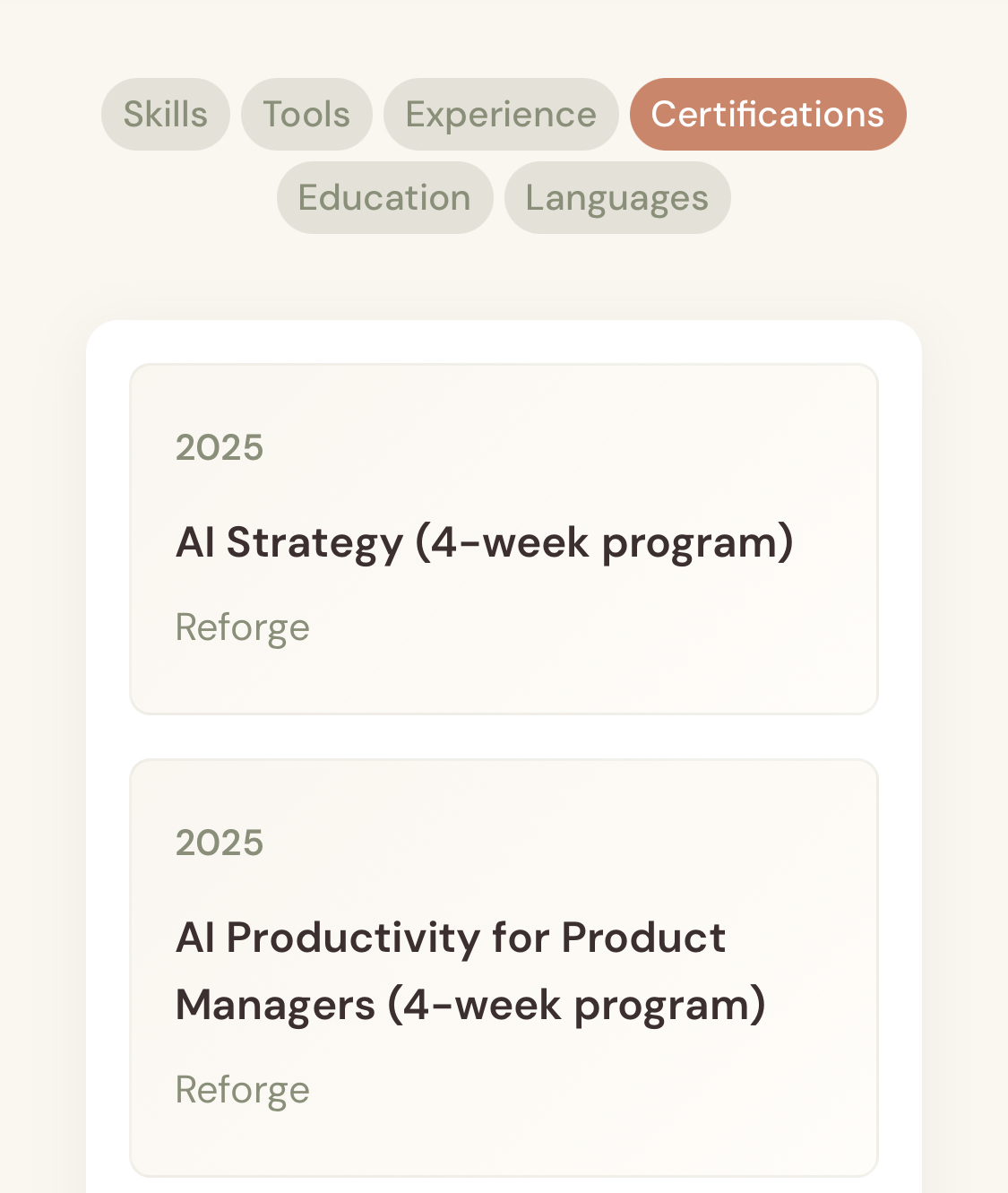The height and width of the screenshot is (1193, 1008).
Task: Click the white gap between the two certification cards
Action: (504, 737)
